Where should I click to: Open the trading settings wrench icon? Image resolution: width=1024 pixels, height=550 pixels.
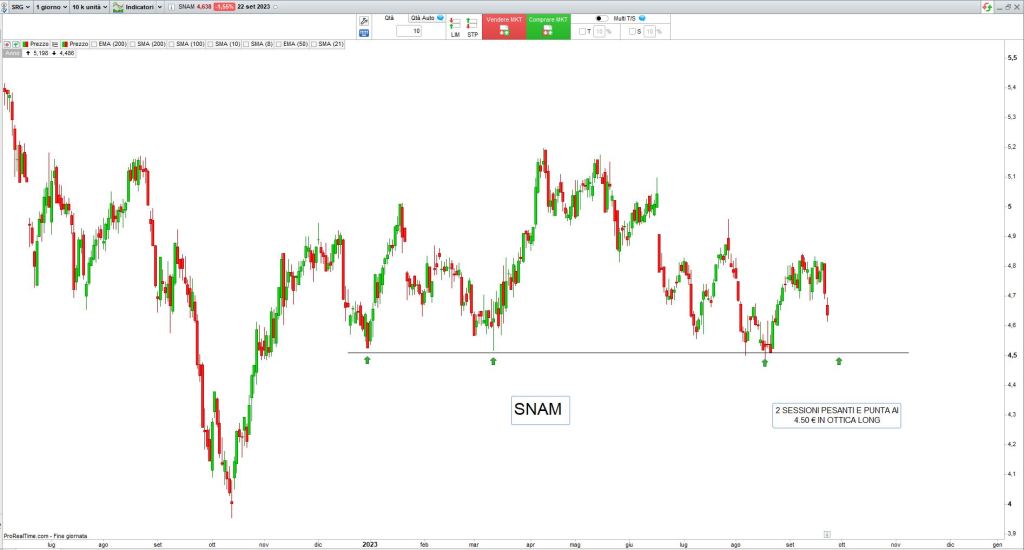pos(364,21)
